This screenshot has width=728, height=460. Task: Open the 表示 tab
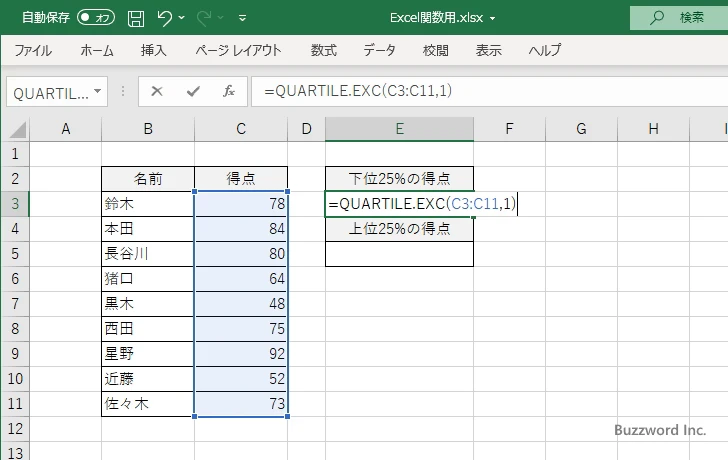coord(488,50)
